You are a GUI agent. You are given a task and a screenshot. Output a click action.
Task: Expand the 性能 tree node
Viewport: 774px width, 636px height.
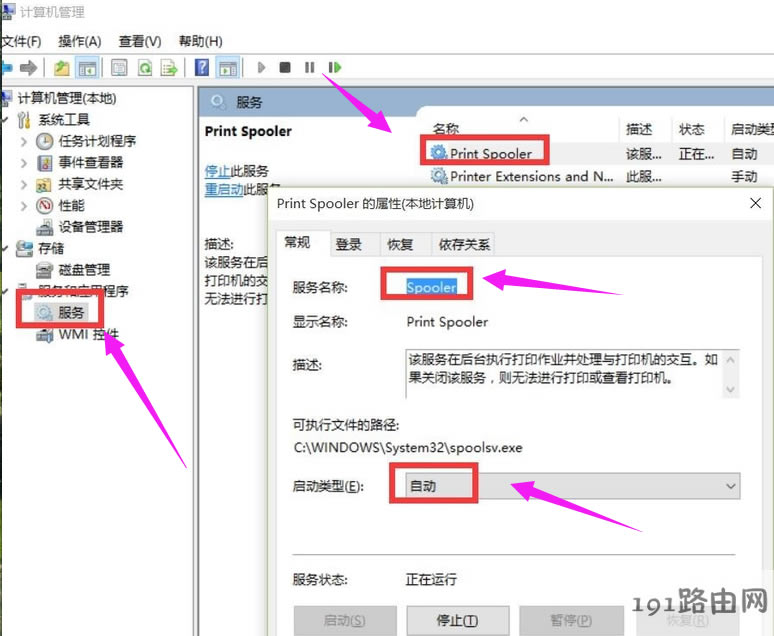[x=24, y=206]
